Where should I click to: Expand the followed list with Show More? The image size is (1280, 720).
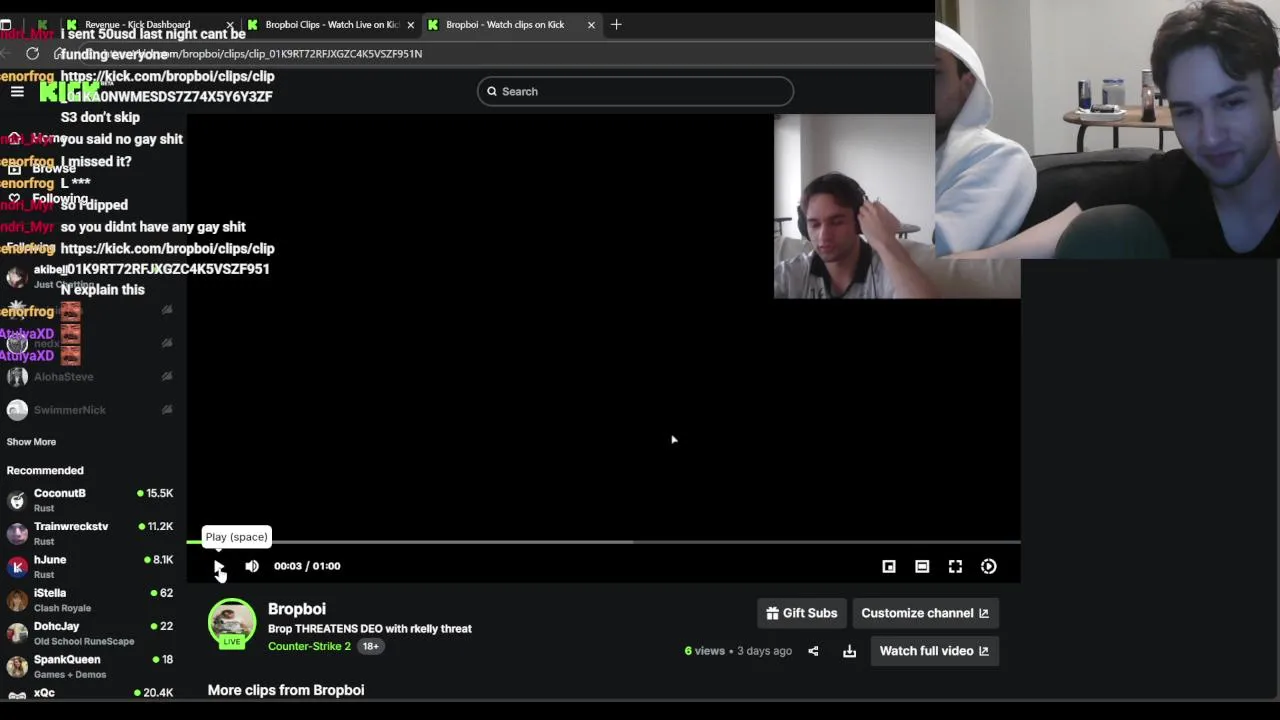pos(31,442)
